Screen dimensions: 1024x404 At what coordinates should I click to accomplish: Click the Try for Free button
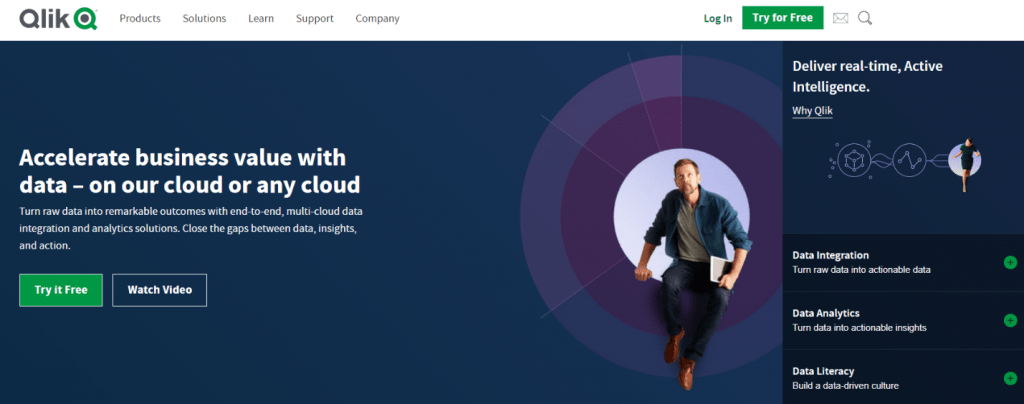(x=782, y=18)
